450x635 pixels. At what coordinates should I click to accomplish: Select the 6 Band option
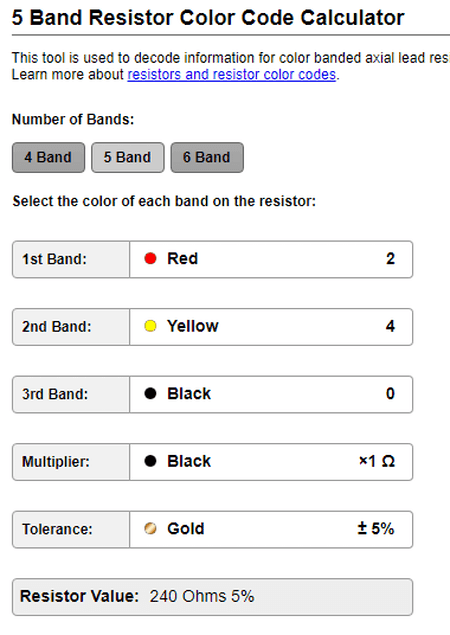(207, 158)
